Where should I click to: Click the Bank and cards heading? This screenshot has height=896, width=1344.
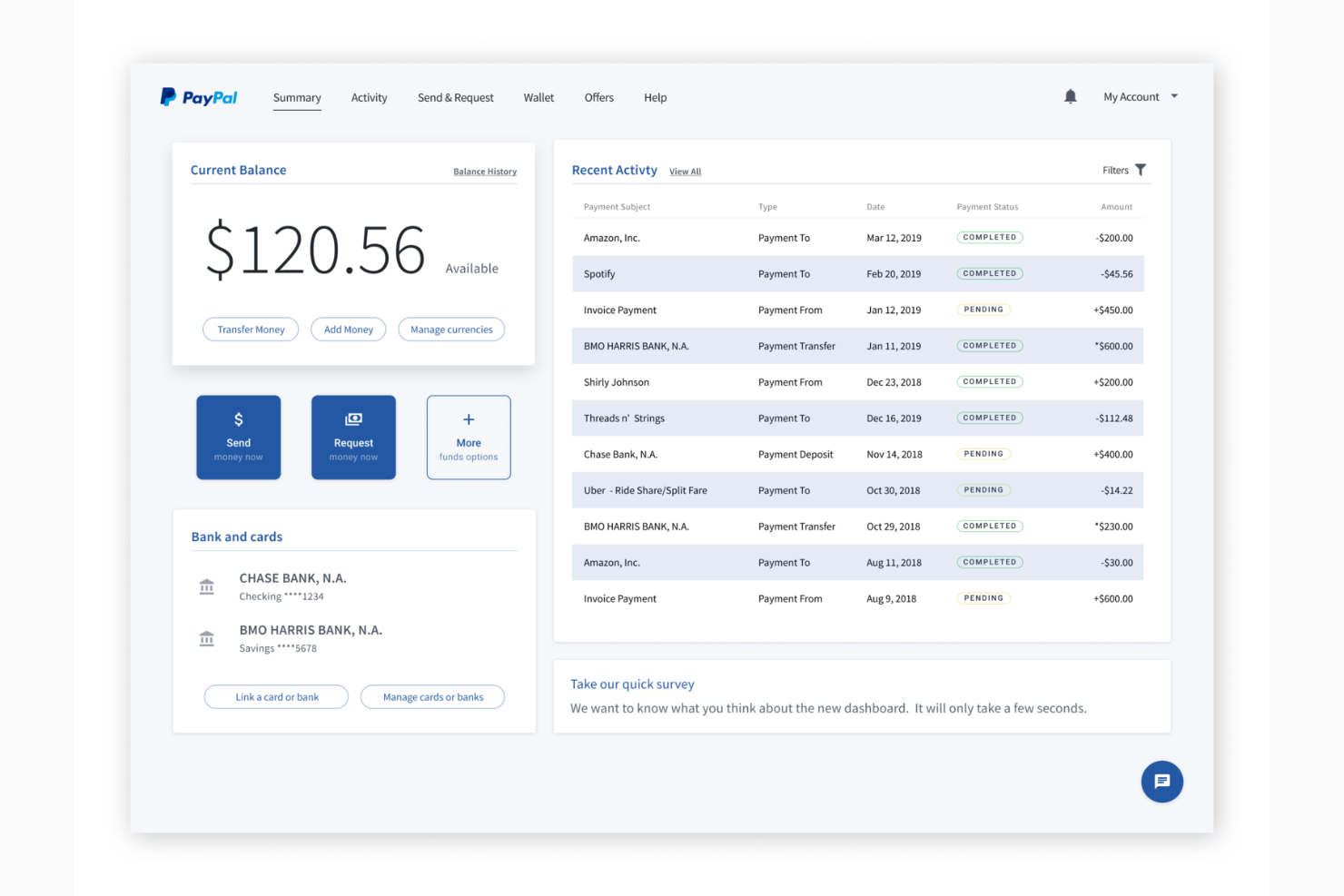237,537
